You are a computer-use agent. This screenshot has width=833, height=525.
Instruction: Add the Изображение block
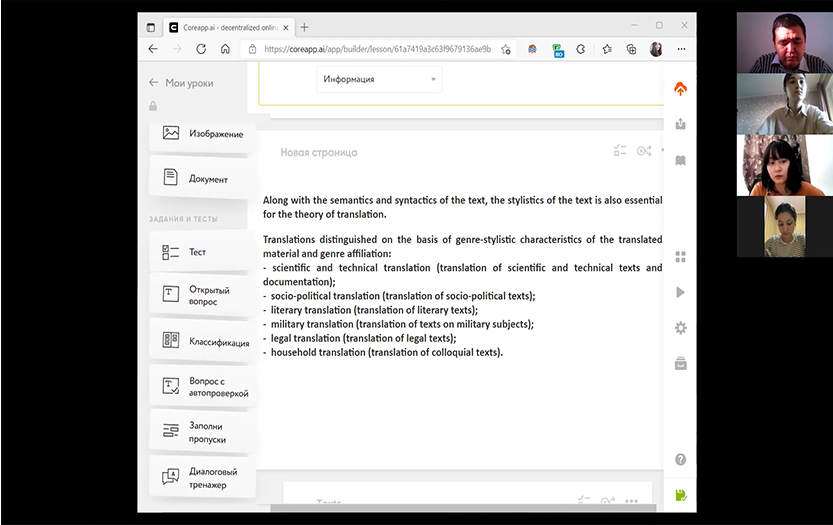coord(202,134)
